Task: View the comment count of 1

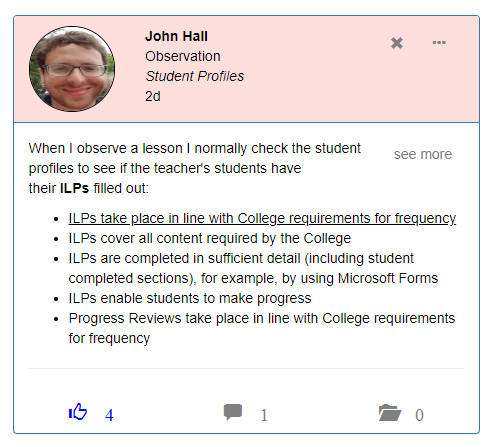Action: (x=264, y=415)
